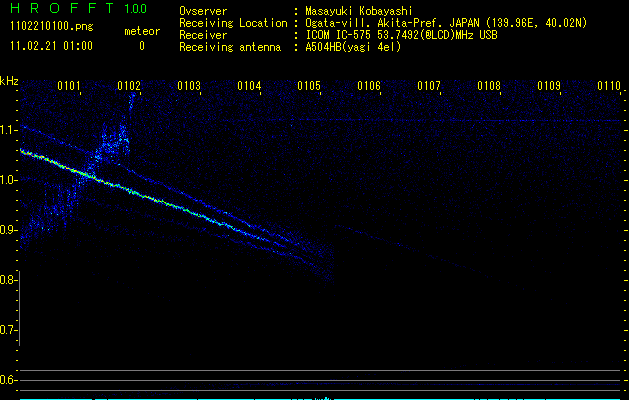Click the 0108 time marker
Screen dimensions: 629x400
pyautogui.click(x=489, y=86)
